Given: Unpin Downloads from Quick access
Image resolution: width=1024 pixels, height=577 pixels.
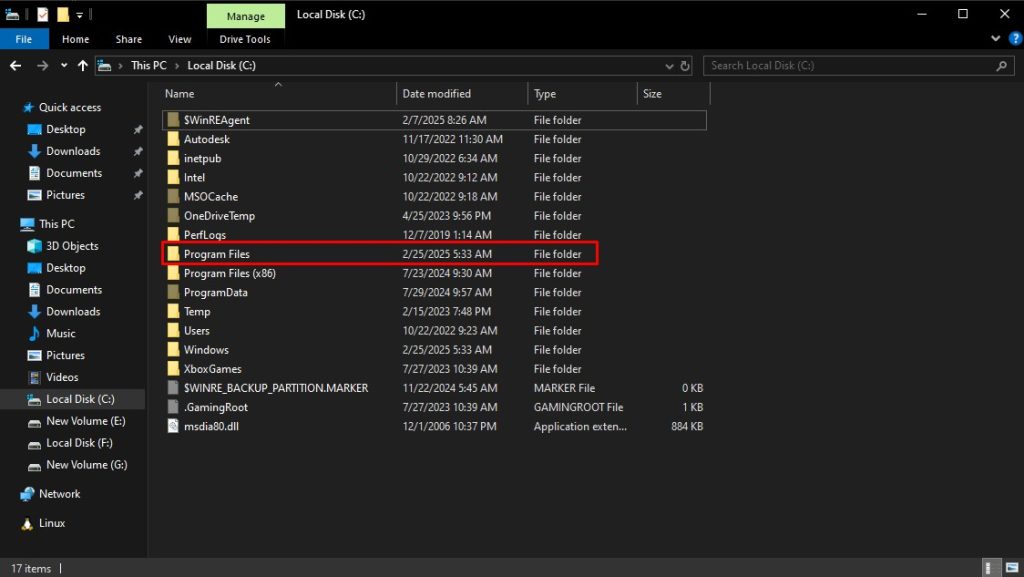Looking at the screenshot, I should tap(139, 150).
